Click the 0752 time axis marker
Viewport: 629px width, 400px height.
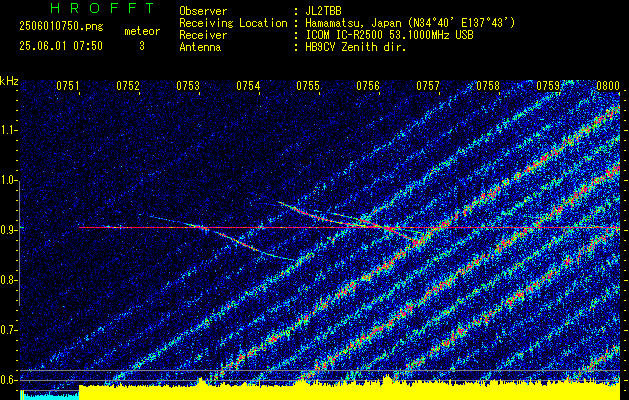pyautogui.click(x=128, y=86)
